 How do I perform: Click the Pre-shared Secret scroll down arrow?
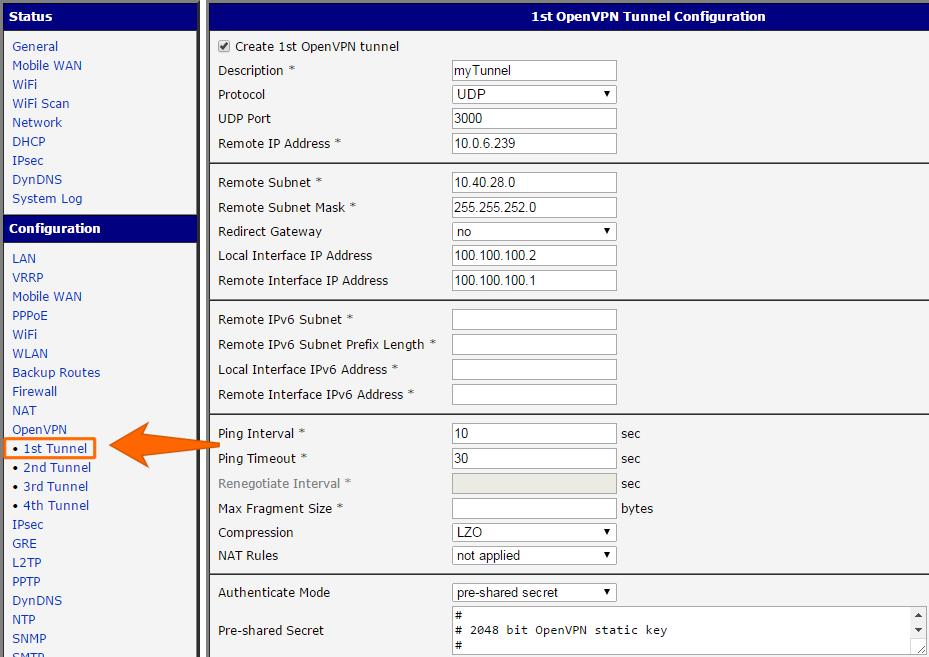point(918,630)
